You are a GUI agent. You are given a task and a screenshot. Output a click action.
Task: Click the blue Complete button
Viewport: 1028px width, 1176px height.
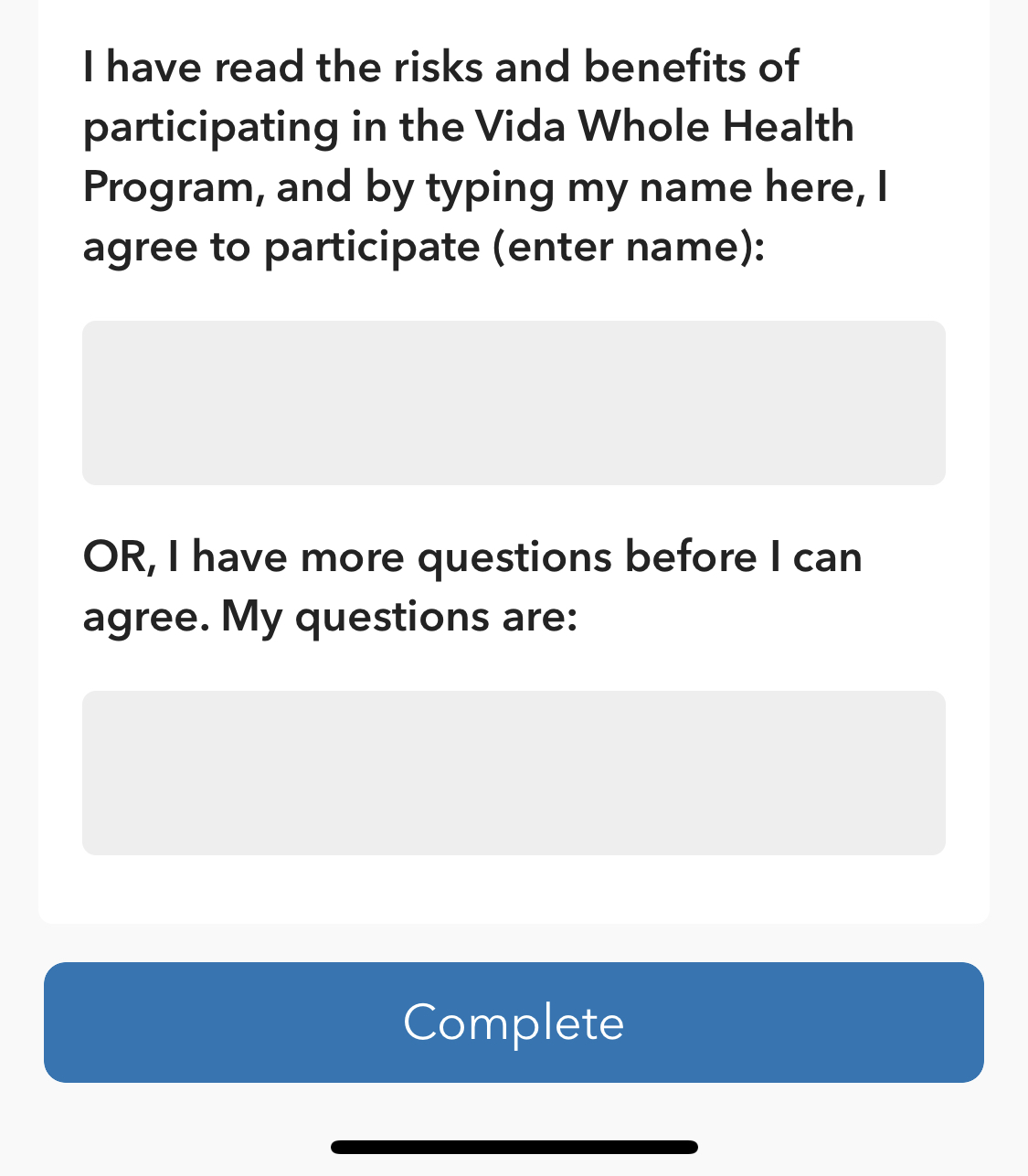(514, 1022)
